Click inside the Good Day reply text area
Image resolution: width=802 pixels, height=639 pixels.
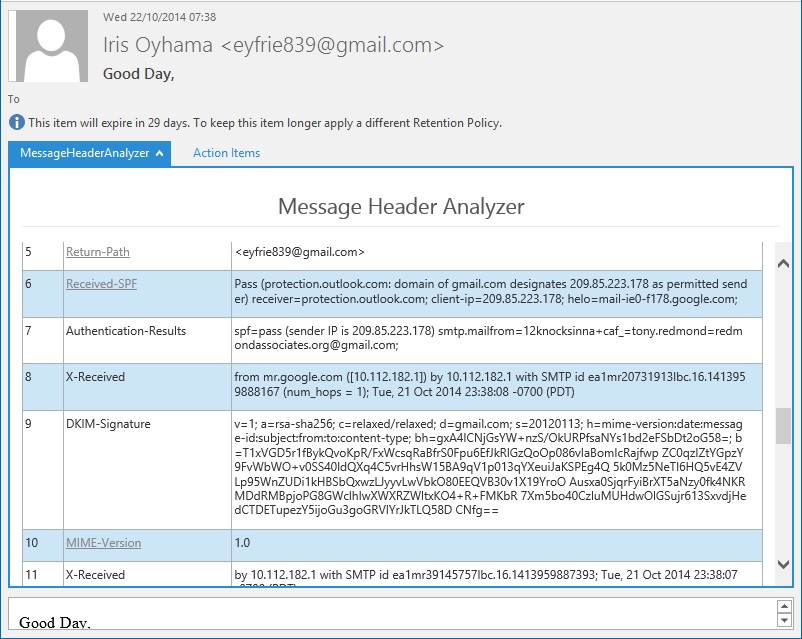click(300, 620)
